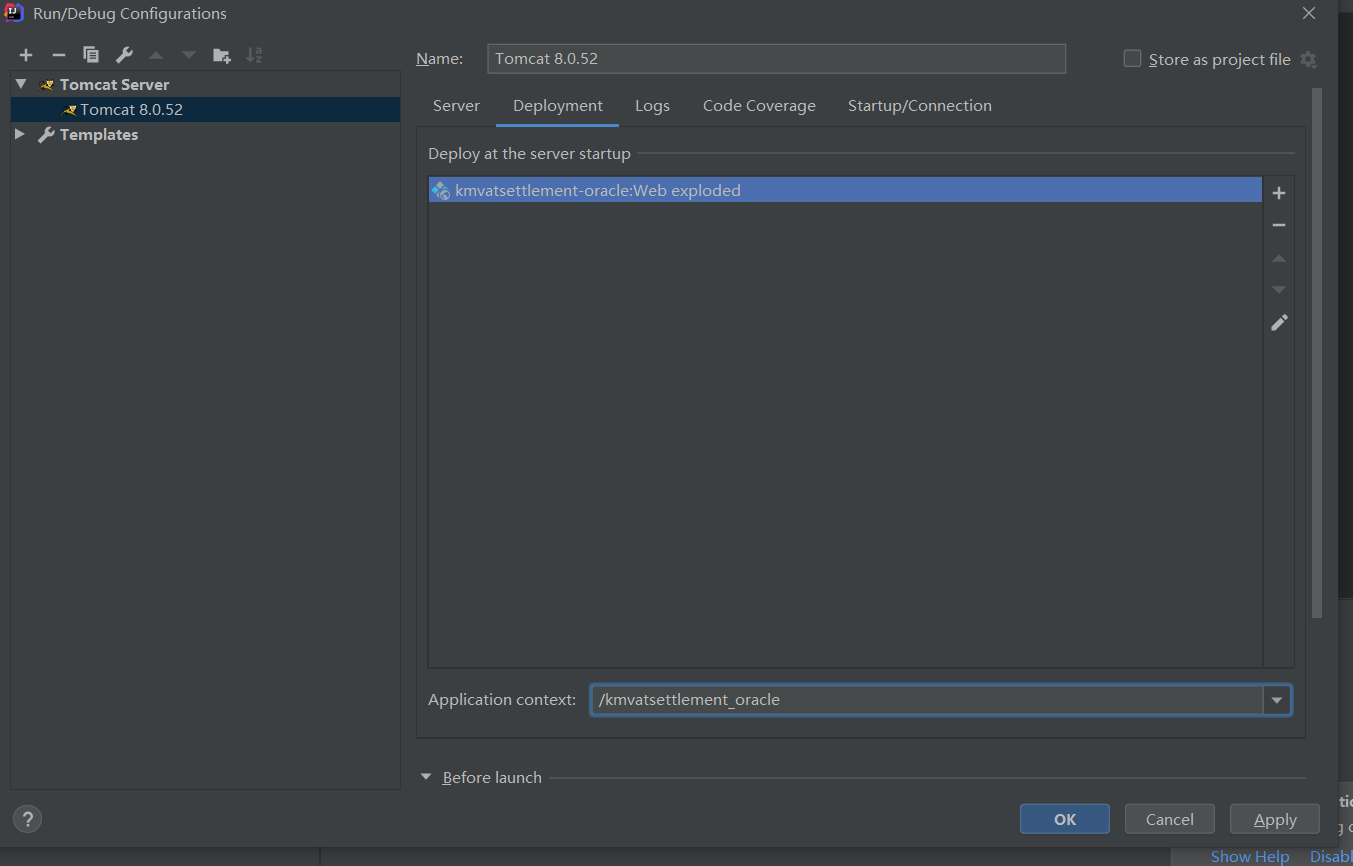
Task: Add a deployment artifact with plus
Action: coord(1278,193)
